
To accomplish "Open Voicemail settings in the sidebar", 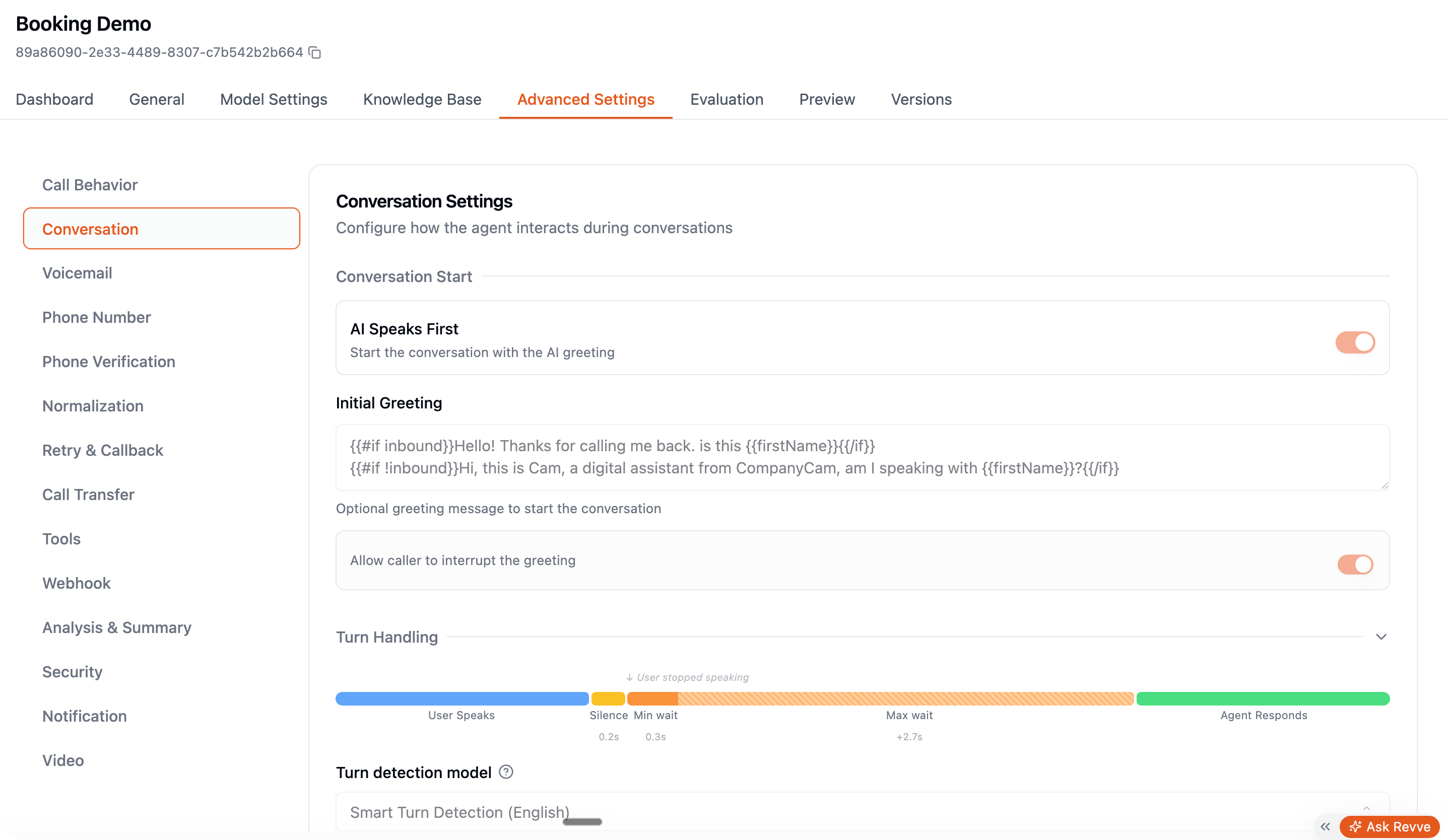I will [x=161, y=273].
